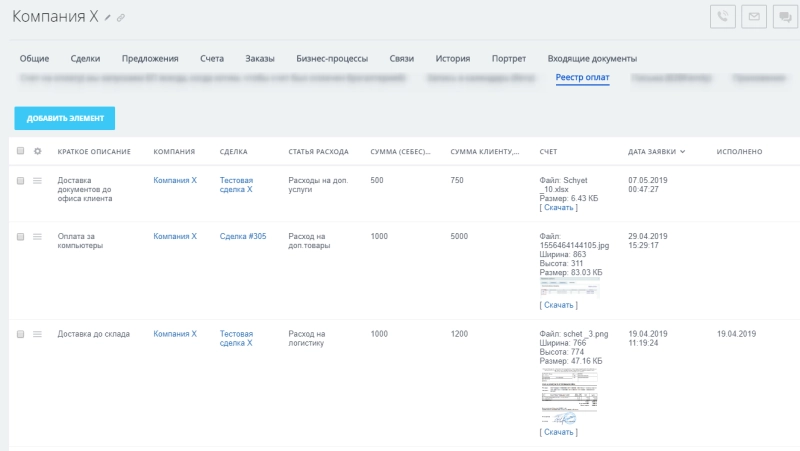Open row menu for Доставка до склада
The width and height of the screenshot is (800, 451).
[x=38, y=334]
